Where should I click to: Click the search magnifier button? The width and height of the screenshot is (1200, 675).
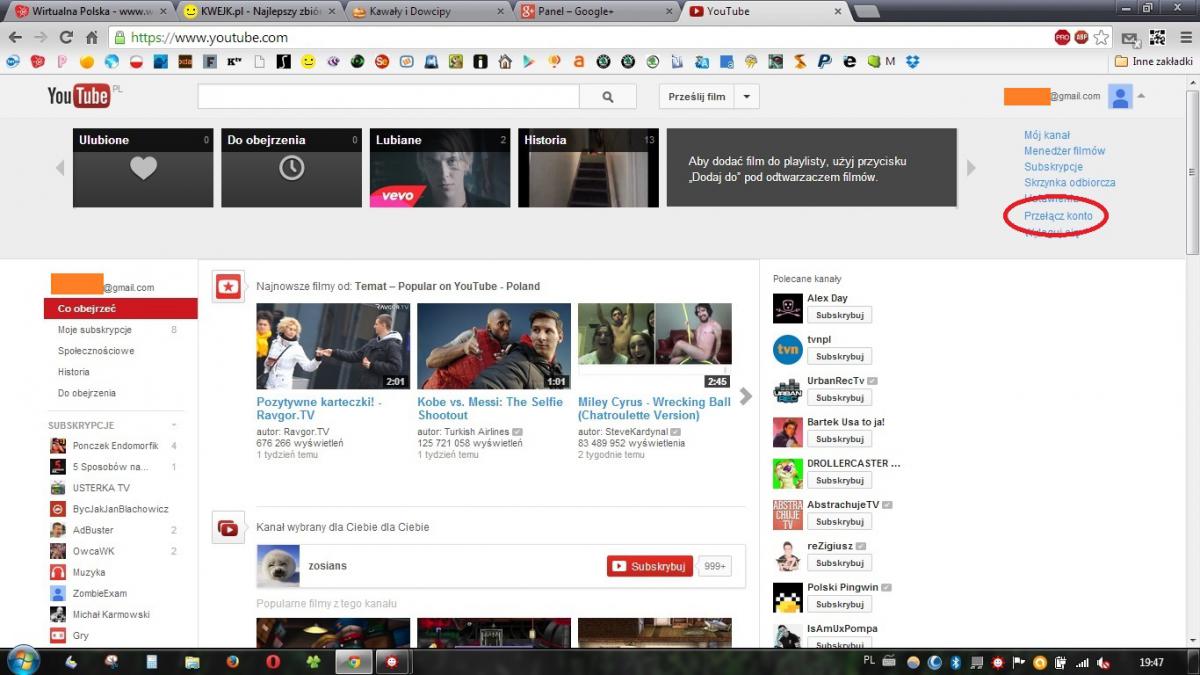tap(608, 97)
